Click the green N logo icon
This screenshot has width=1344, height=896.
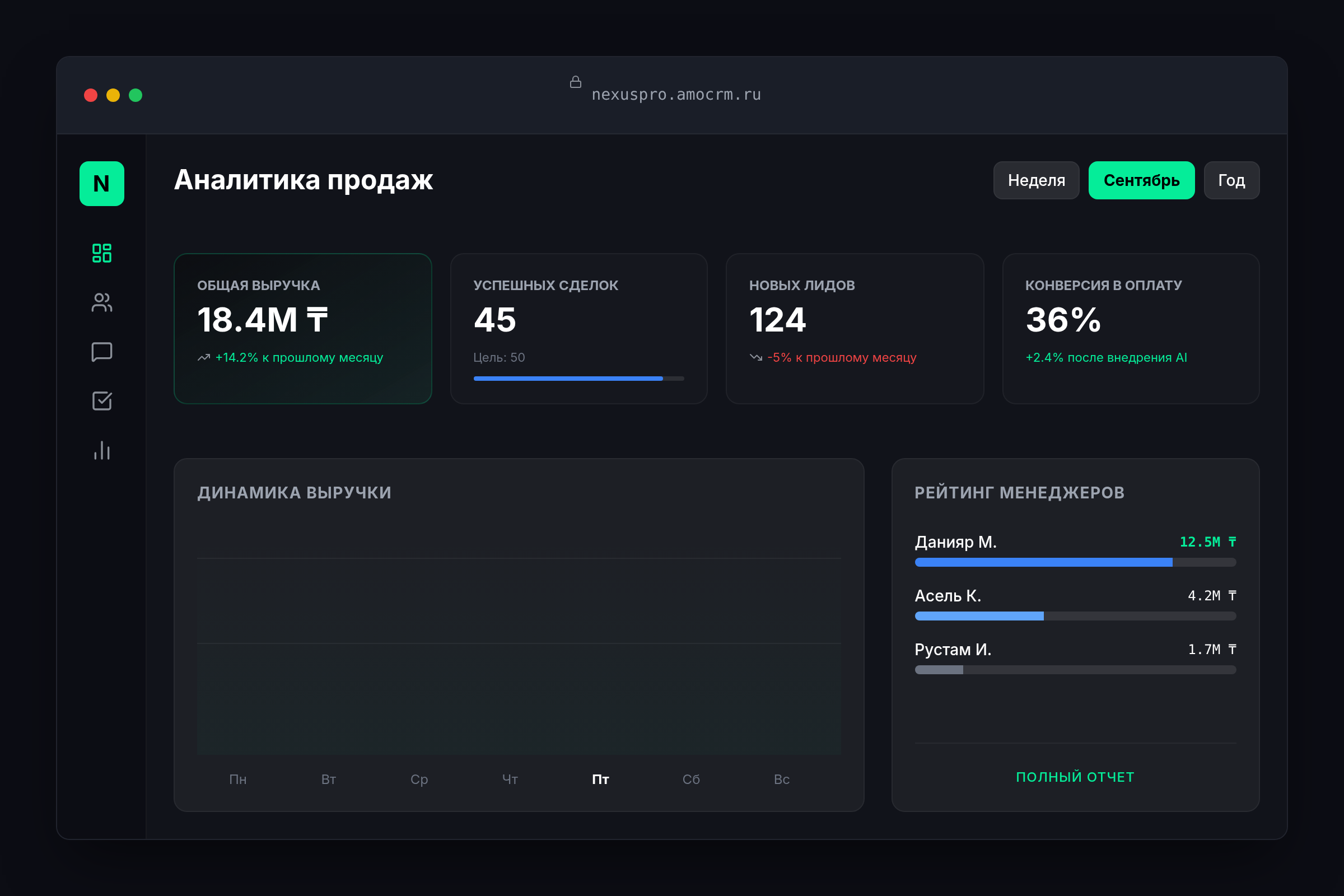102,184
